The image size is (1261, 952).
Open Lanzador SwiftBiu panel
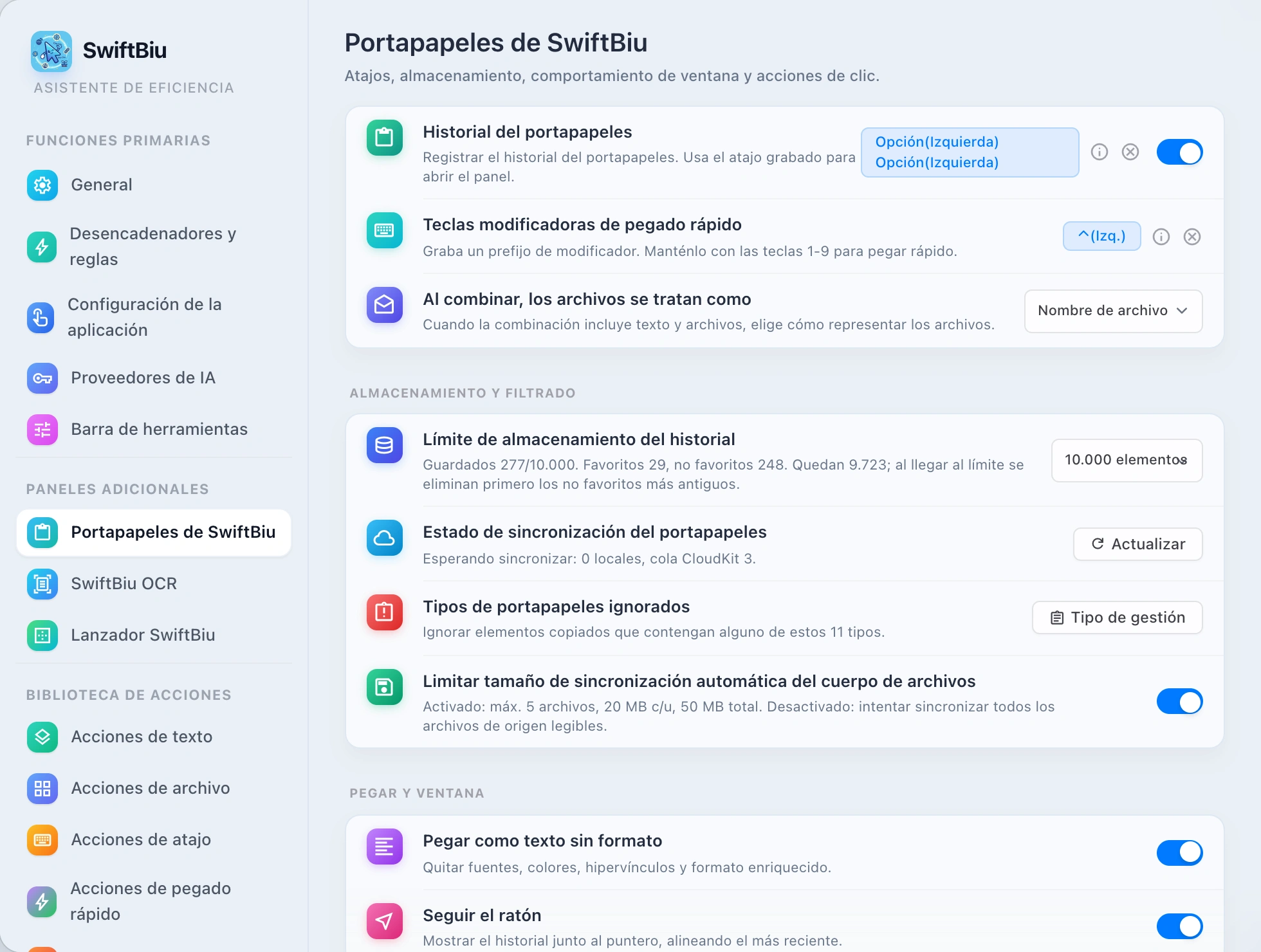point(153,636)
